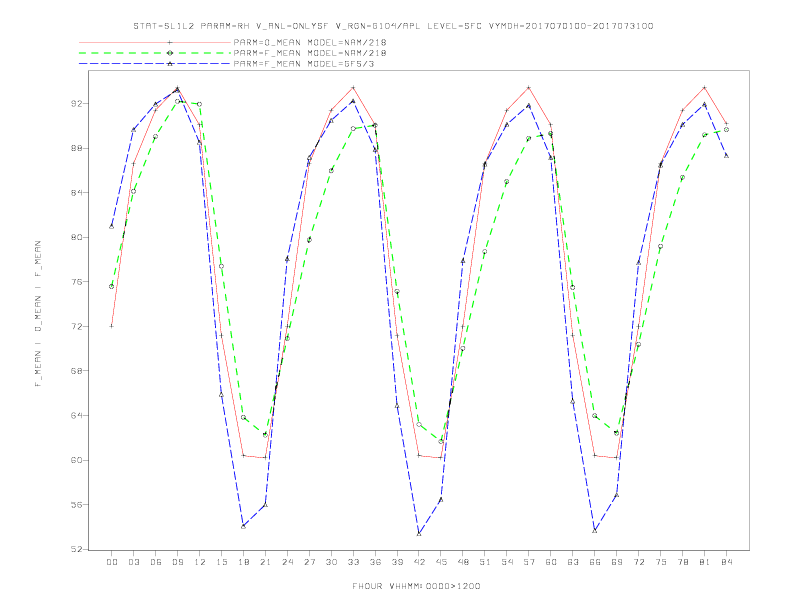Click y-axis tick label 60
792x612 pixels.
point(76,460)
